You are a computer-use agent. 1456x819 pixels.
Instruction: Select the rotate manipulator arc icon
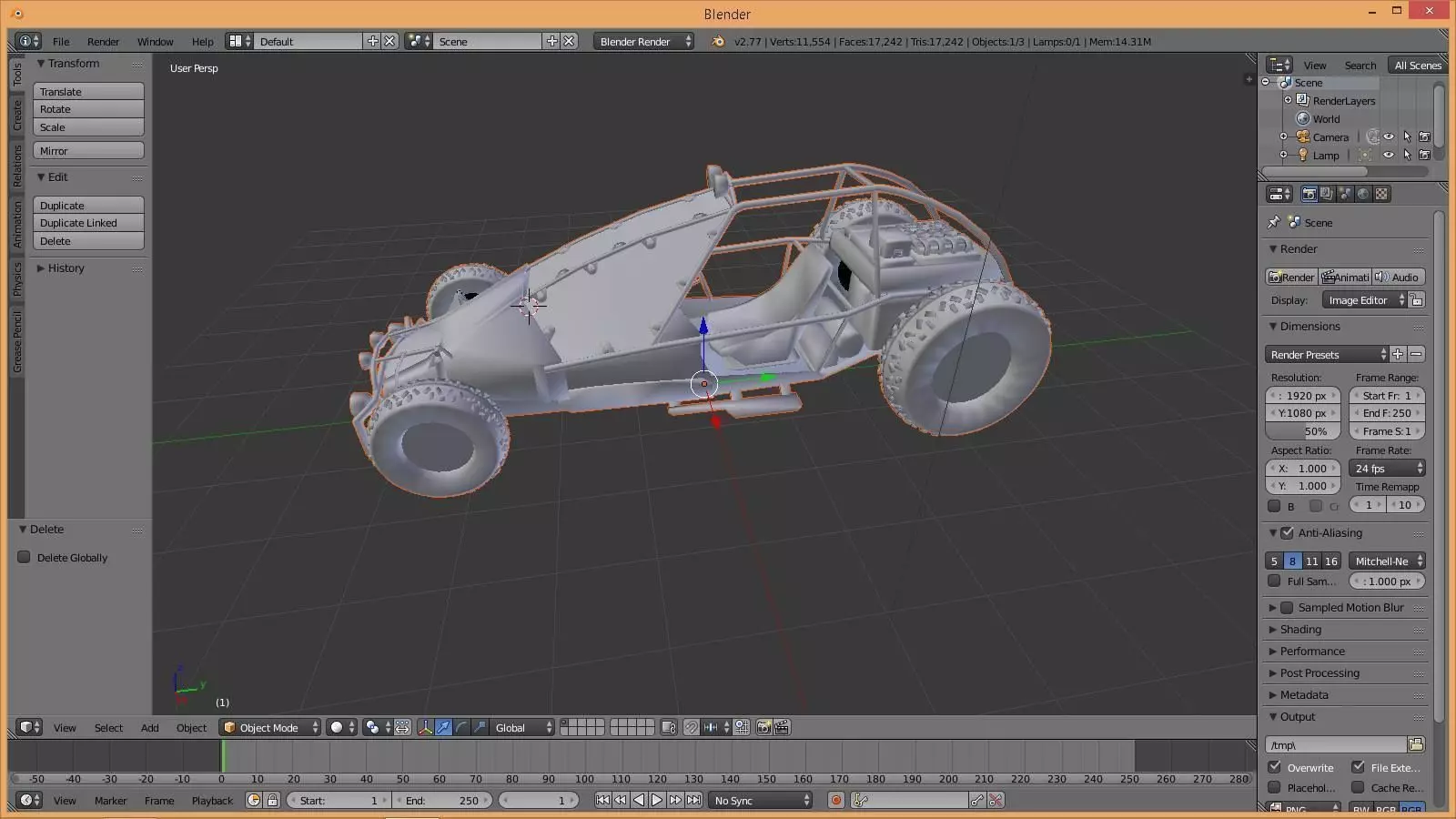point(461,727)
